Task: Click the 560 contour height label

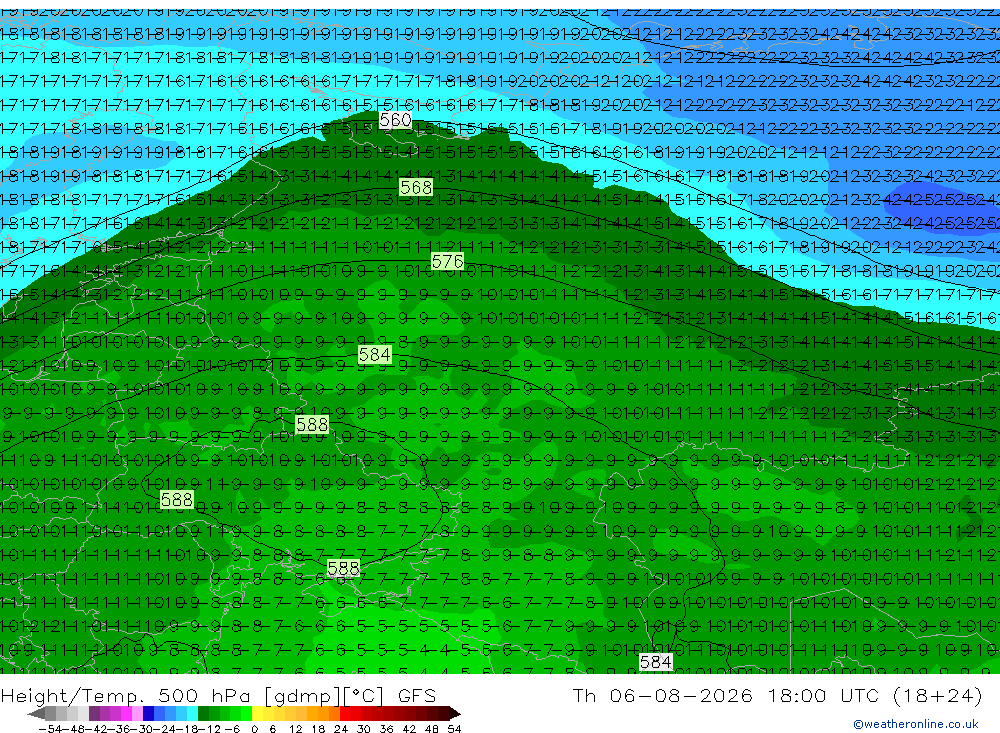Action: (x=395, y=120)
